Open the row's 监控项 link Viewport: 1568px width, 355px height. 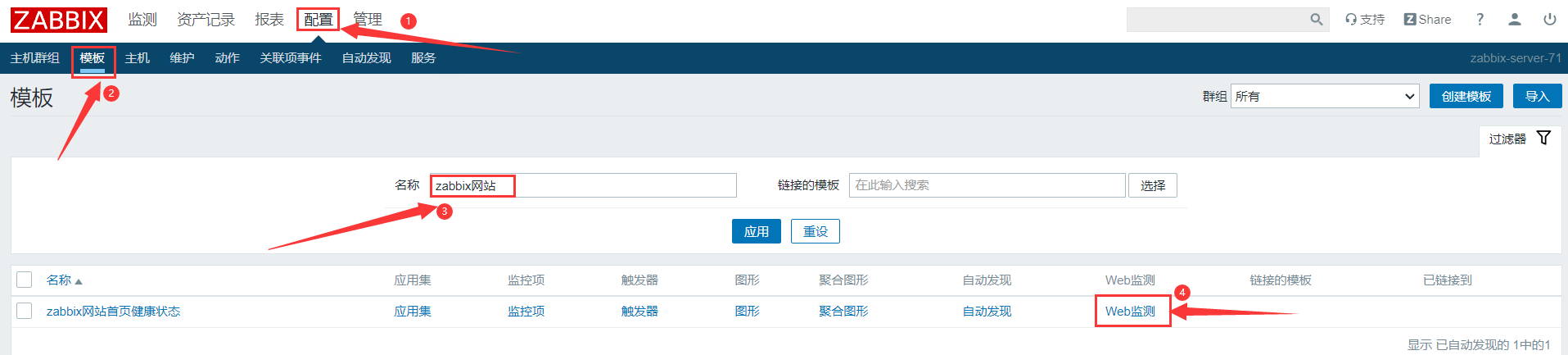(x=526, y=312)
